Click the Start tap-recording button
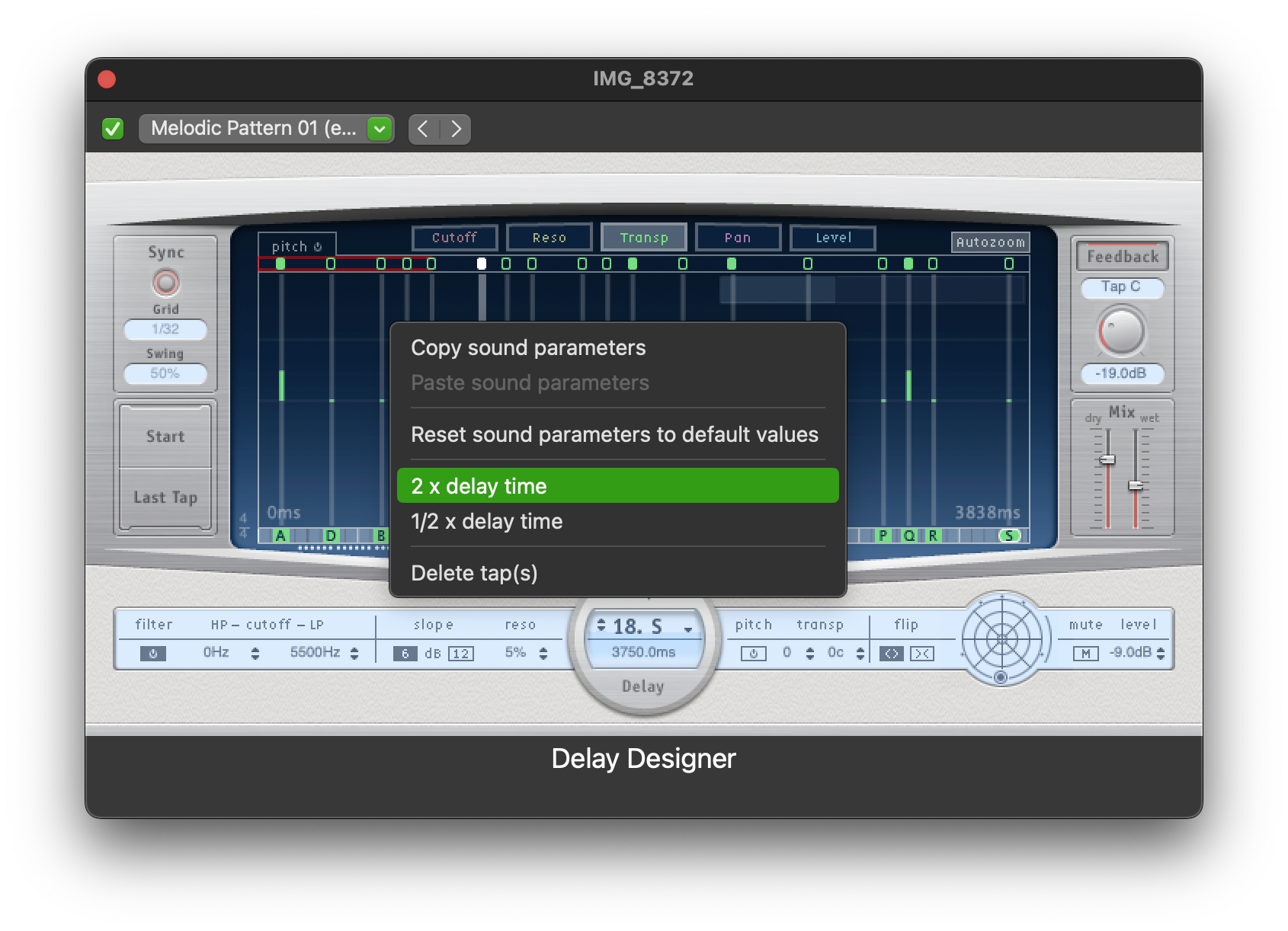 click(x=165, y=437)
